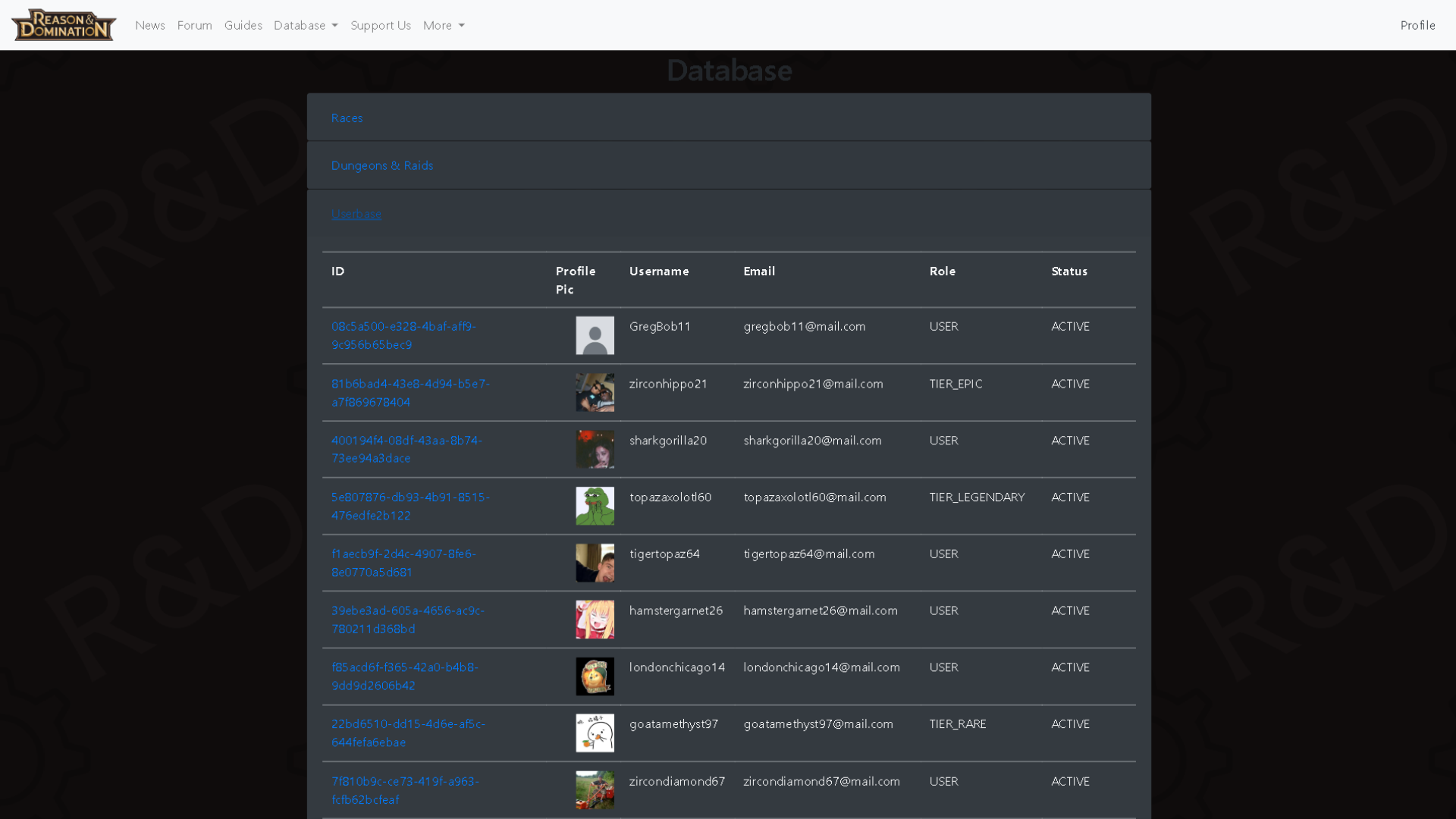This screenshot has width=1456, height=819.
Task: Click the Reason & Domination logo
Action: [64, 24]
